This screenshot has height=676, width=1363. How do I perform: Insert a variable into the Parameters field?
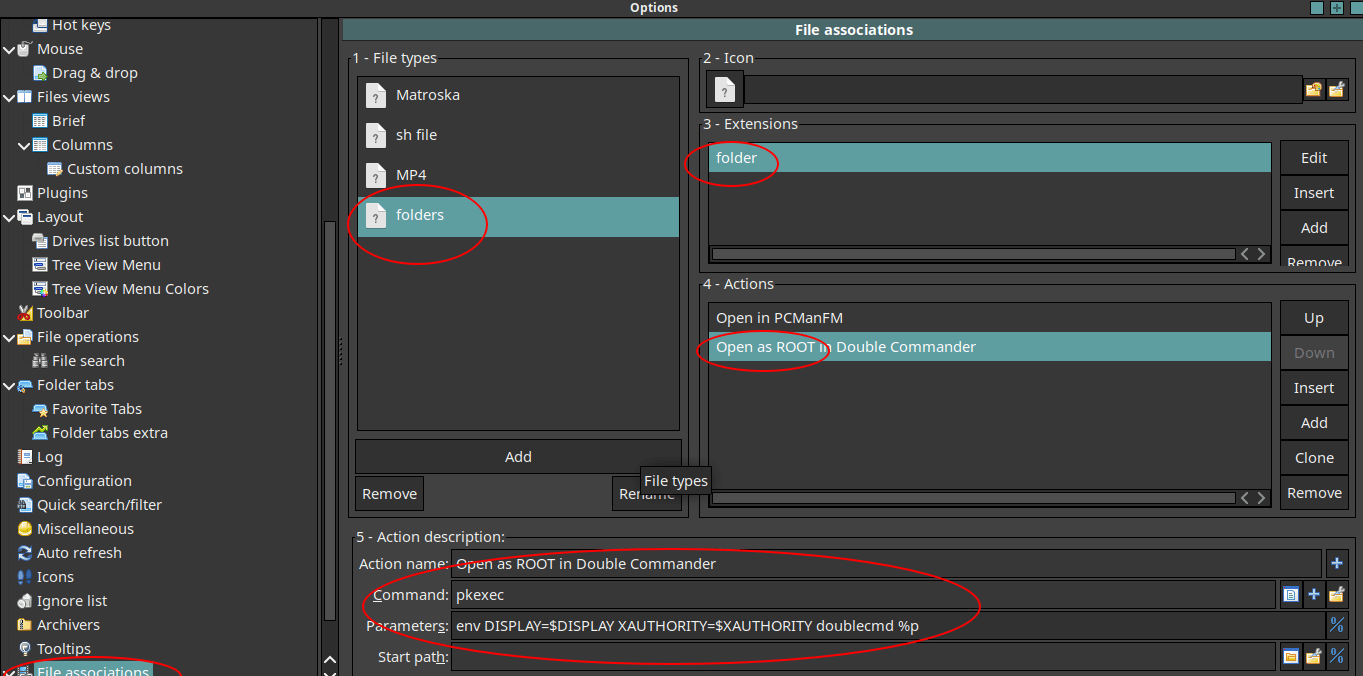1337,626
